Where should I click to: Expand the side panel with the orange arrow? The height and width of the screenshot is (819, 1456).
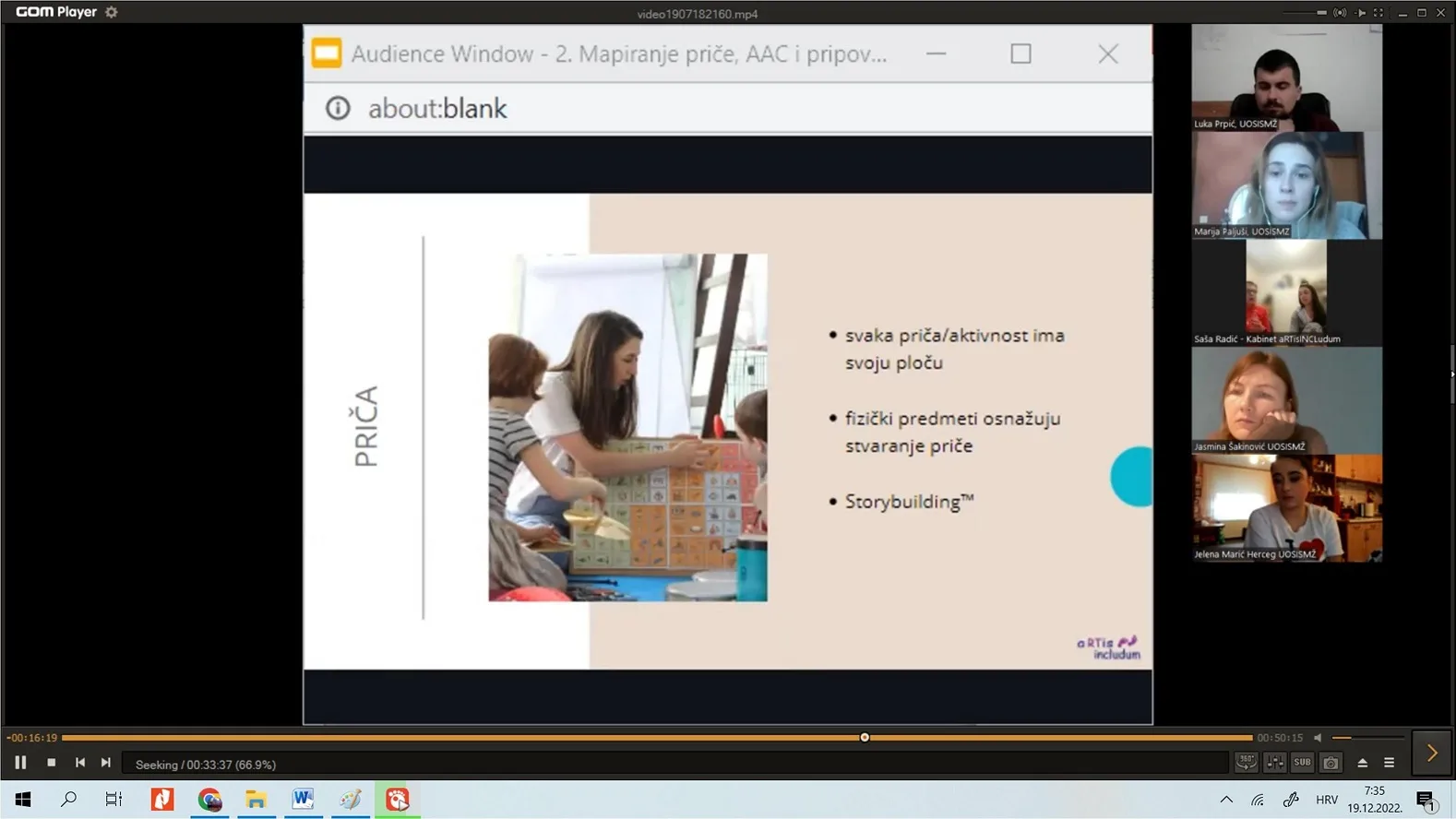[1432, 754]
